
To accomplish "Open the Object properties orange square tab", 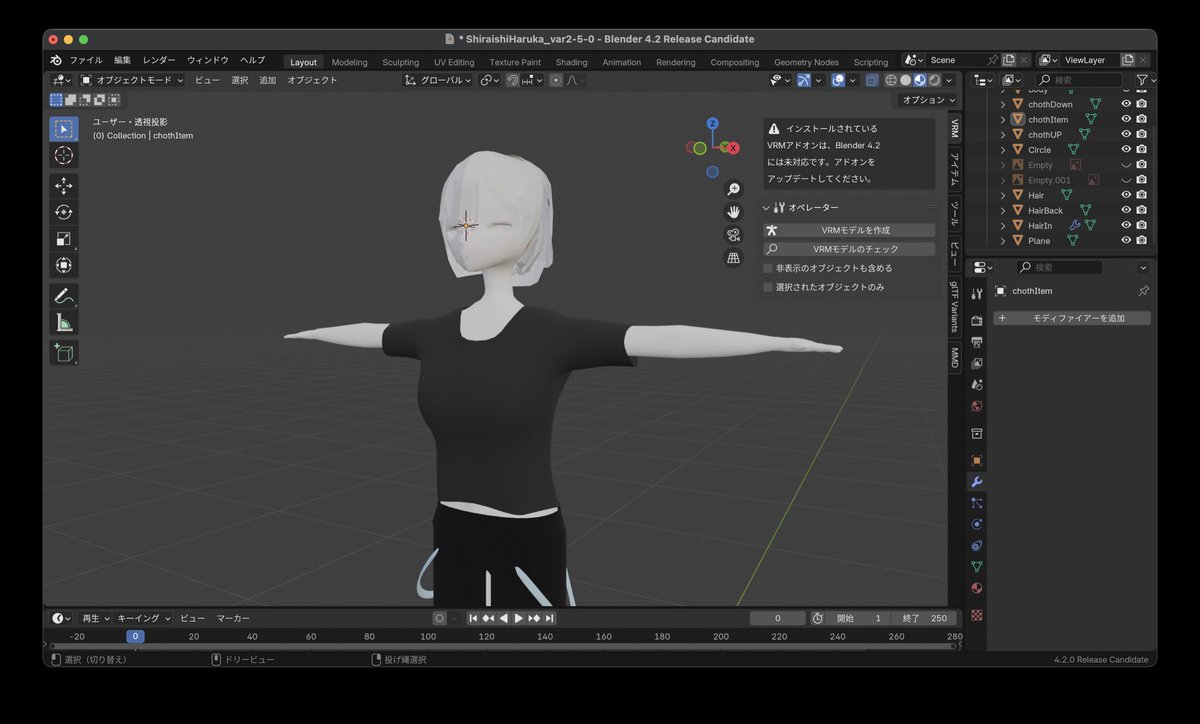I will point(977,460).
